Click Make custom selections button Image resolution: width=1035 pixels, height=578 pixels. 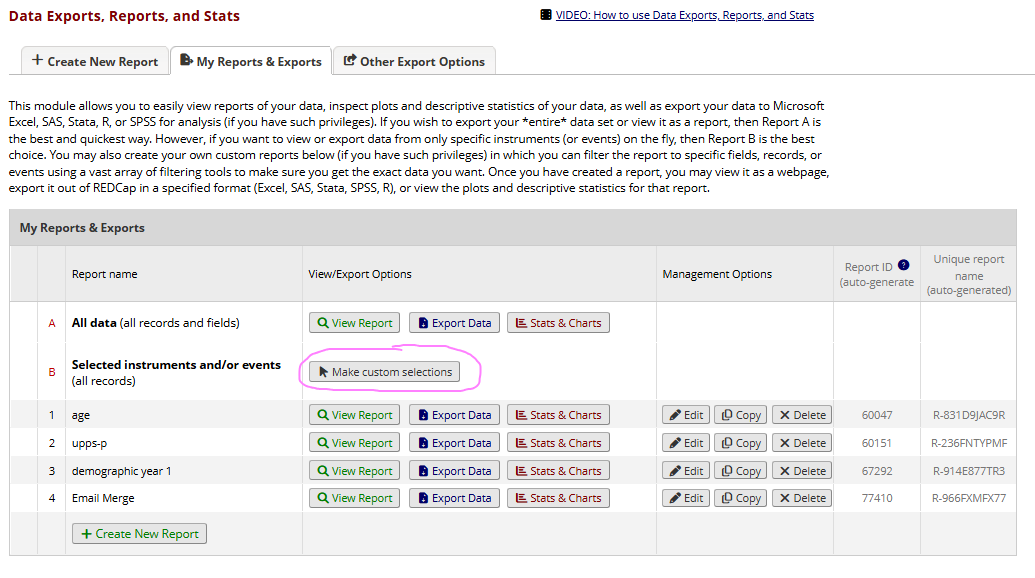coord(384,372)
